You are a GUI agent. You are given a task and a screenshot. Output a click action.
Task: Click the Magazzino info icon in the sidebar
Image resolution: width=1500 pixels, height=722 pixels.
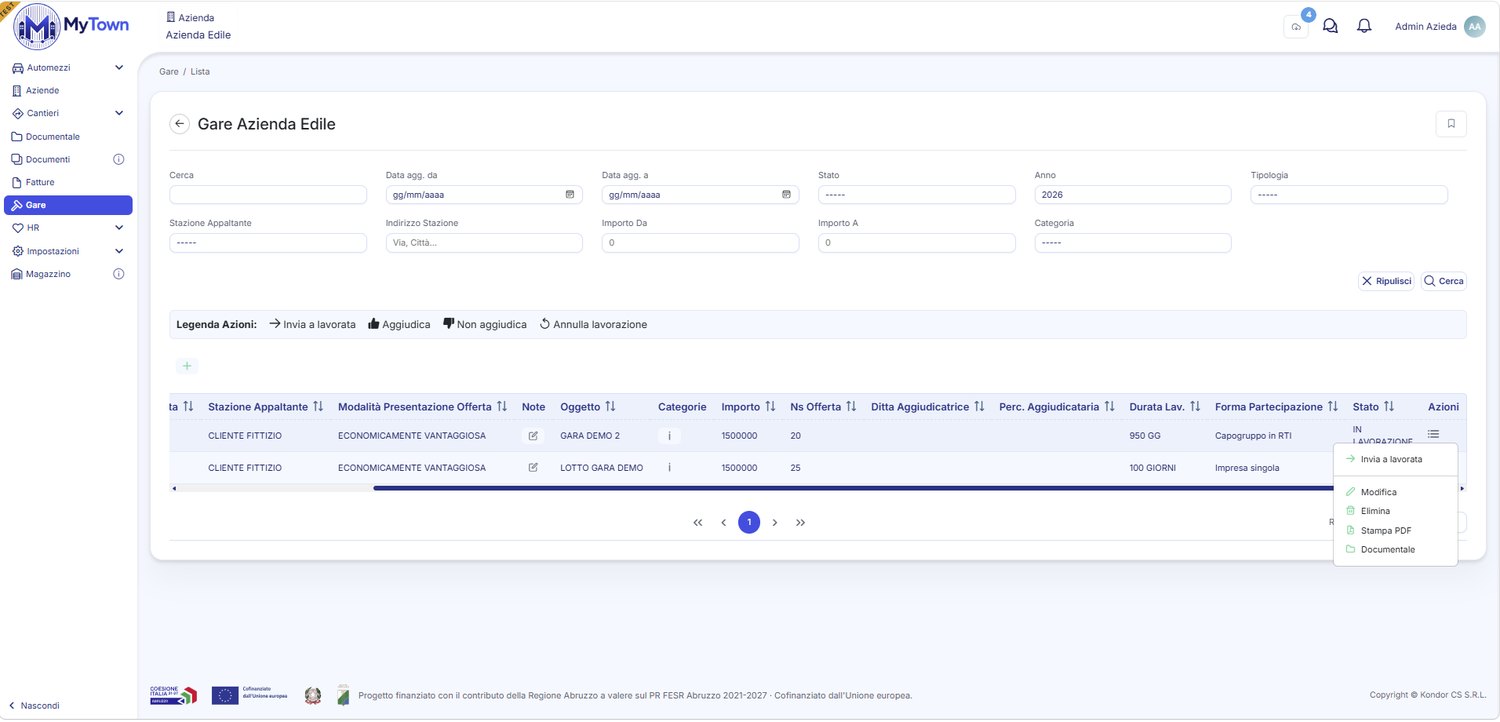click(118, 274)
